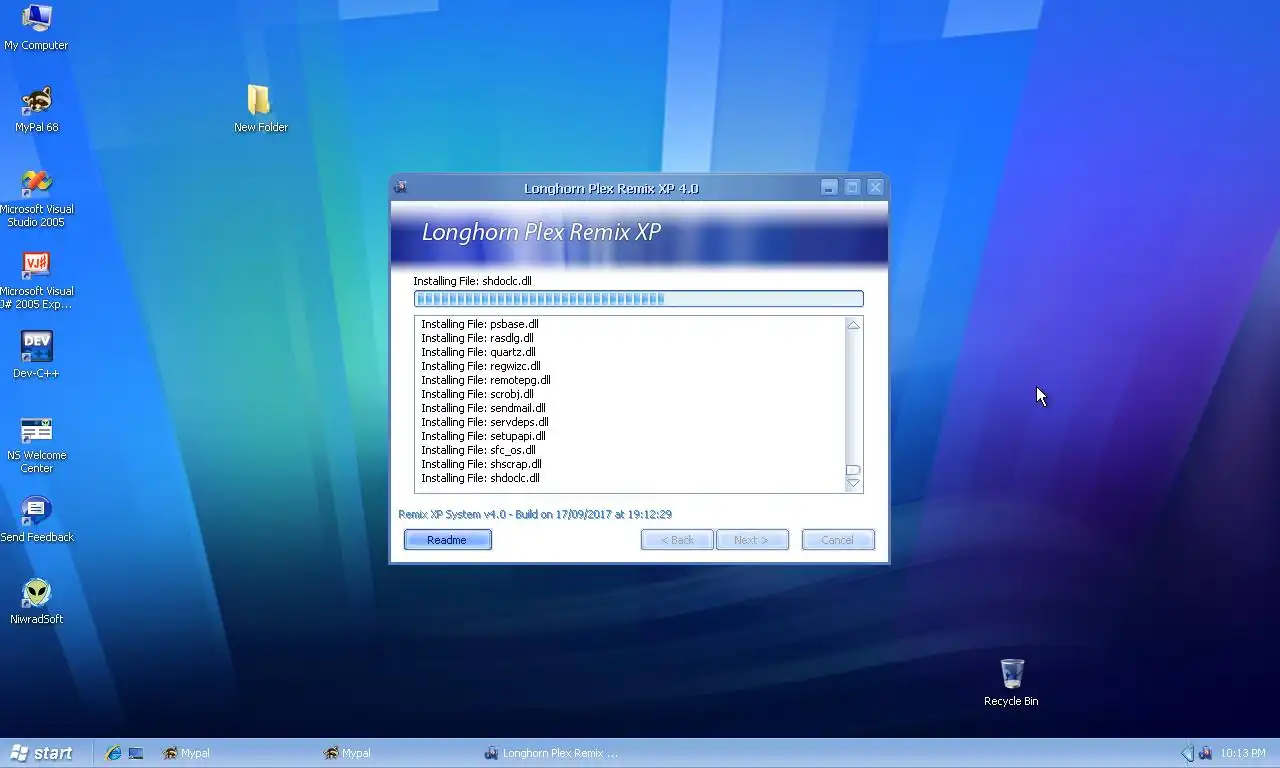The height and width of the screenshot is (768, 1280).
Task: Select 'Installing File: psbase.dll' line
Action: click(480, 324)
